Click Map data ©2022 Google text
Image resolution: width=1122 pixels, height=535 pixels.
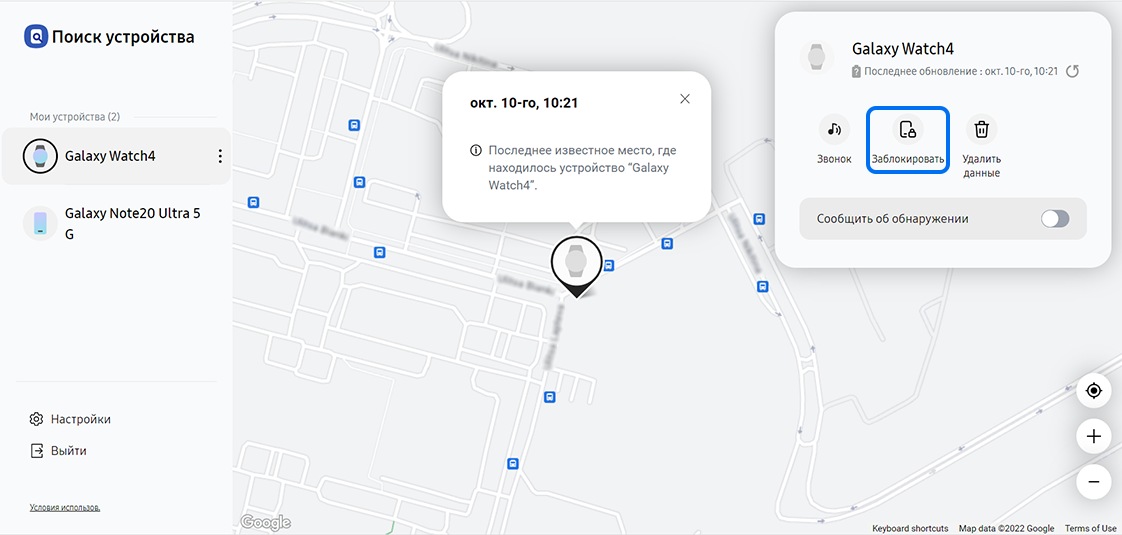coord(1006,529)
